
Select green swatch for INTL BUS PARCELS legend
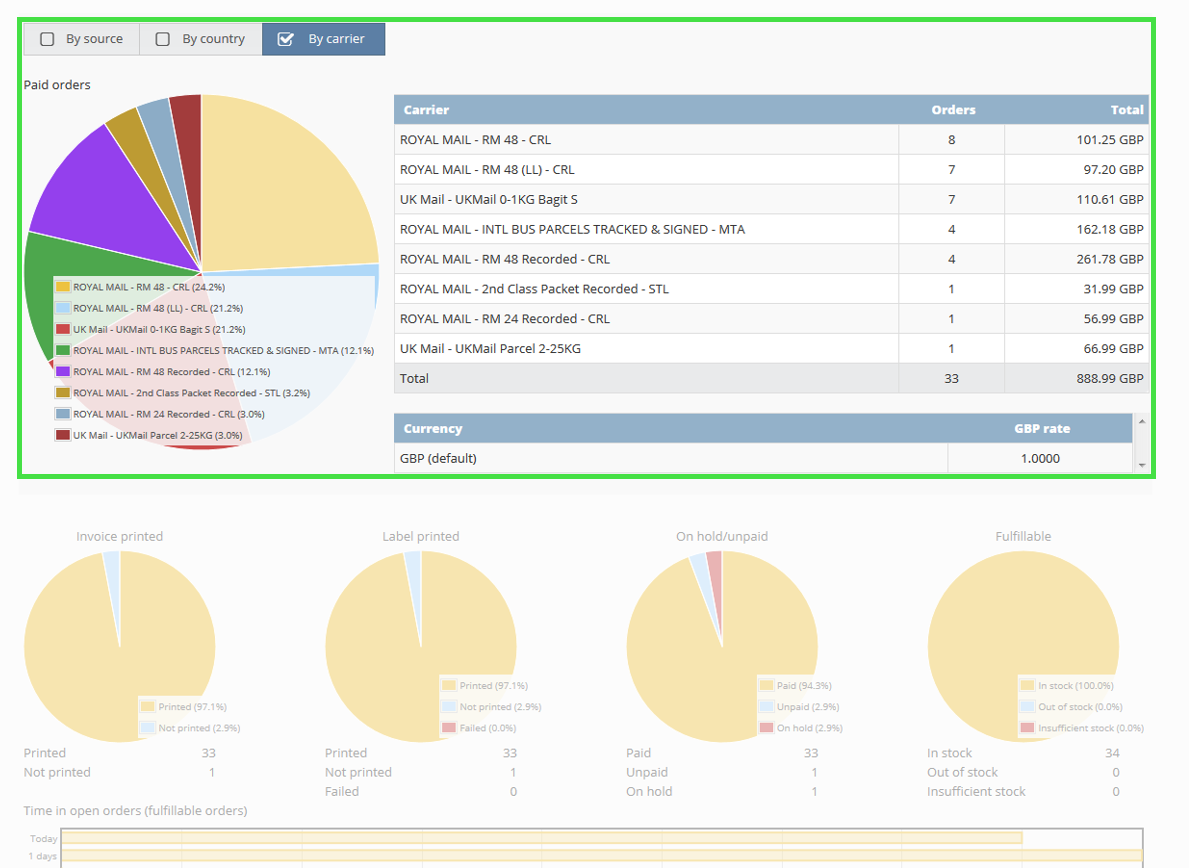[x=63, y=350]
